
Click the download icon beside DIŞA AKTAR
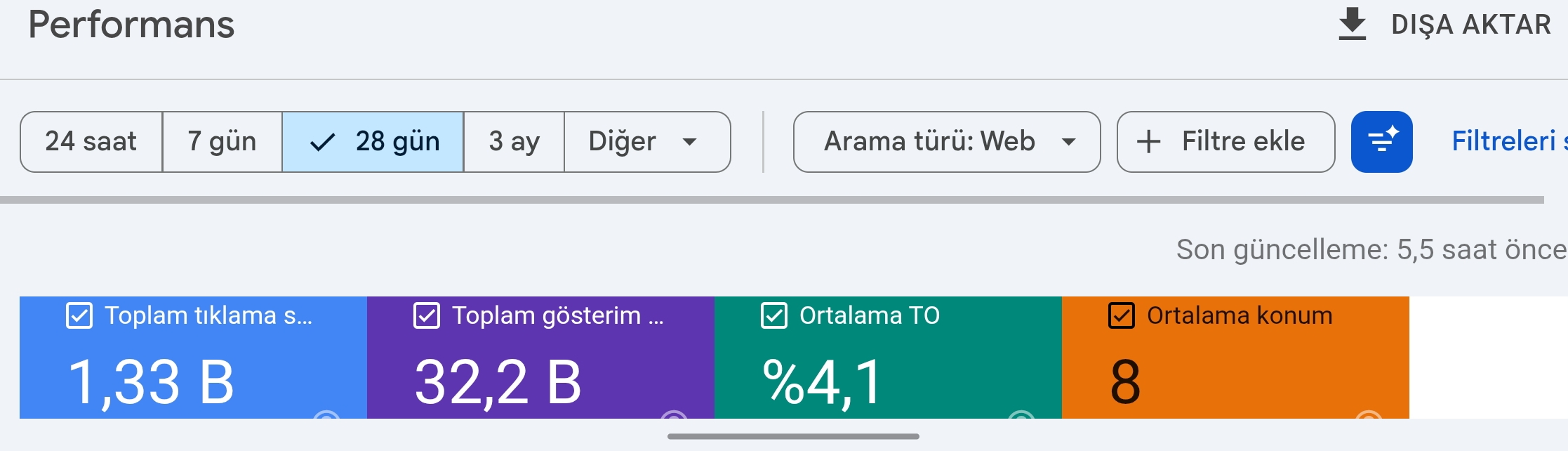[x=1352, y=25]
